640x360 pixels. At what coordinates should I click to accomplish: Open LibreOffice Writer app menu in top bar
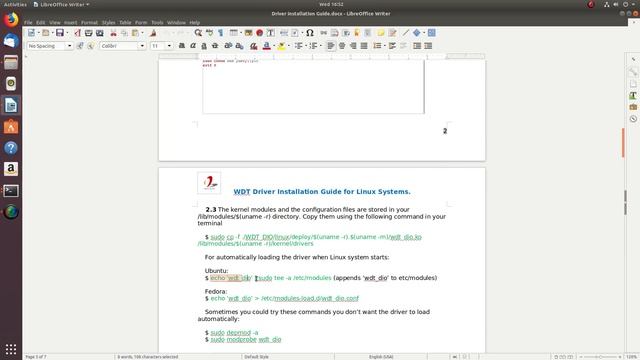(61, 4)
